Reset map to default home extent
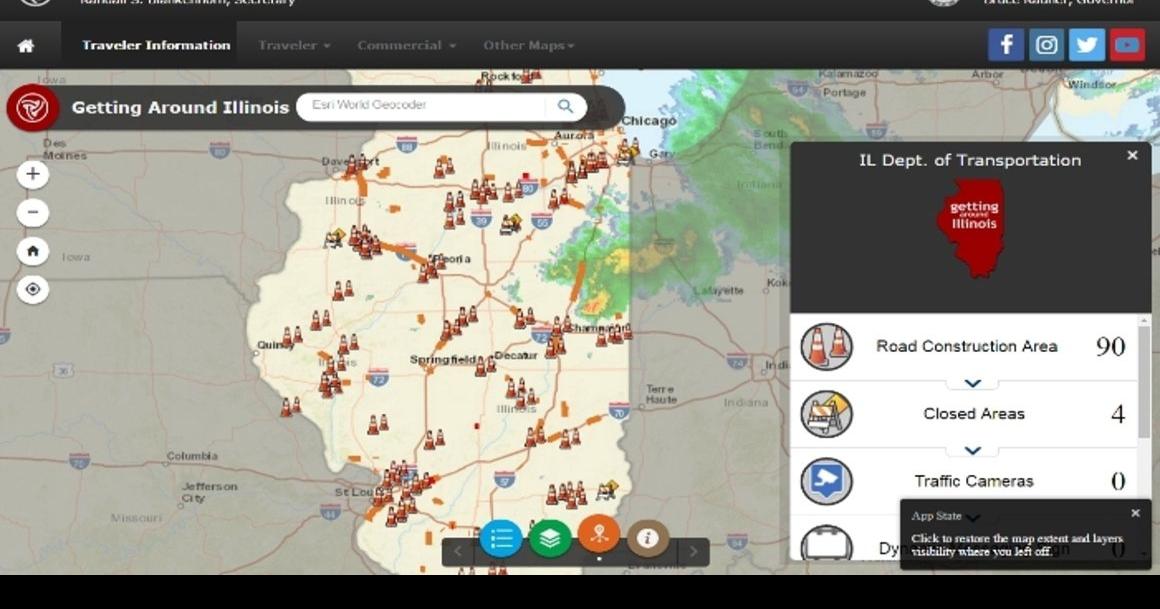Viewport: 1160px width, 609px height. [x=33, y=251]
